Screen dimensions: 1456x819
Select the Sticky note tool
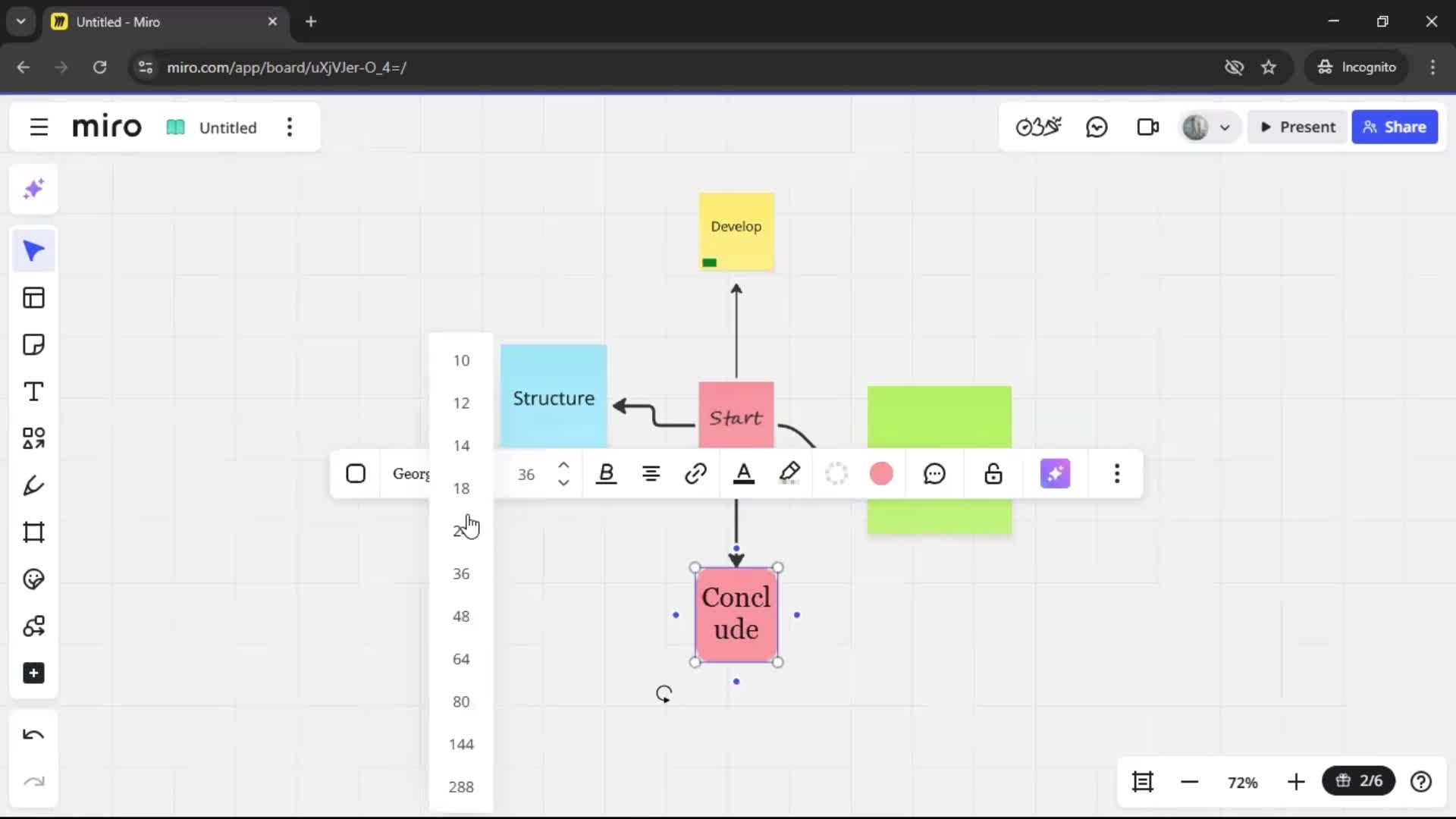pos(33,345)
